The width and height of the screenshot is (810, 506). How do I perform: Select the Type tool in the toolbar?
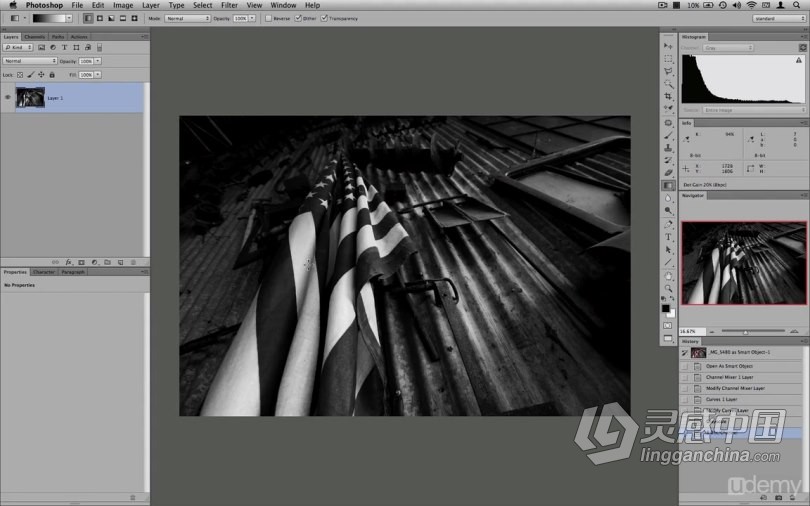pyautogui.click(x=668, y=236)
